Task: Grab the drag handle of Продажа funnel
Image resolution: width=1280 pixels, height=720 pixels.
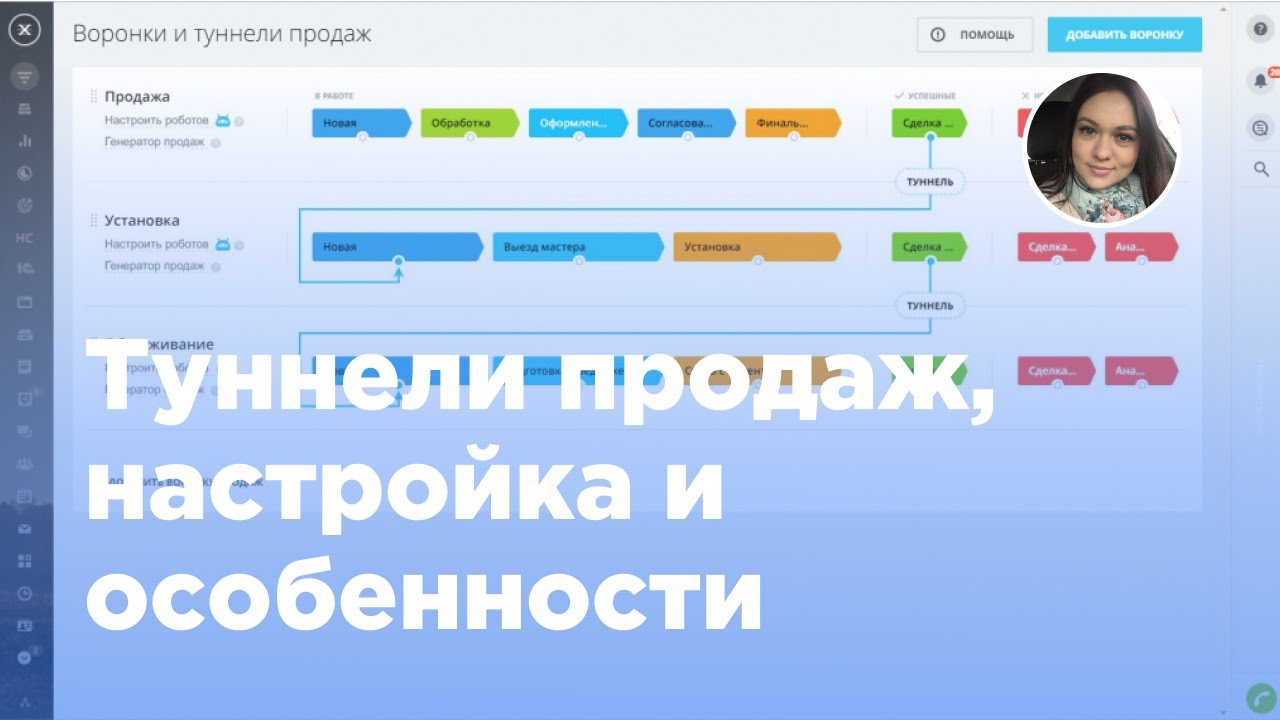Action: [94, 97]
